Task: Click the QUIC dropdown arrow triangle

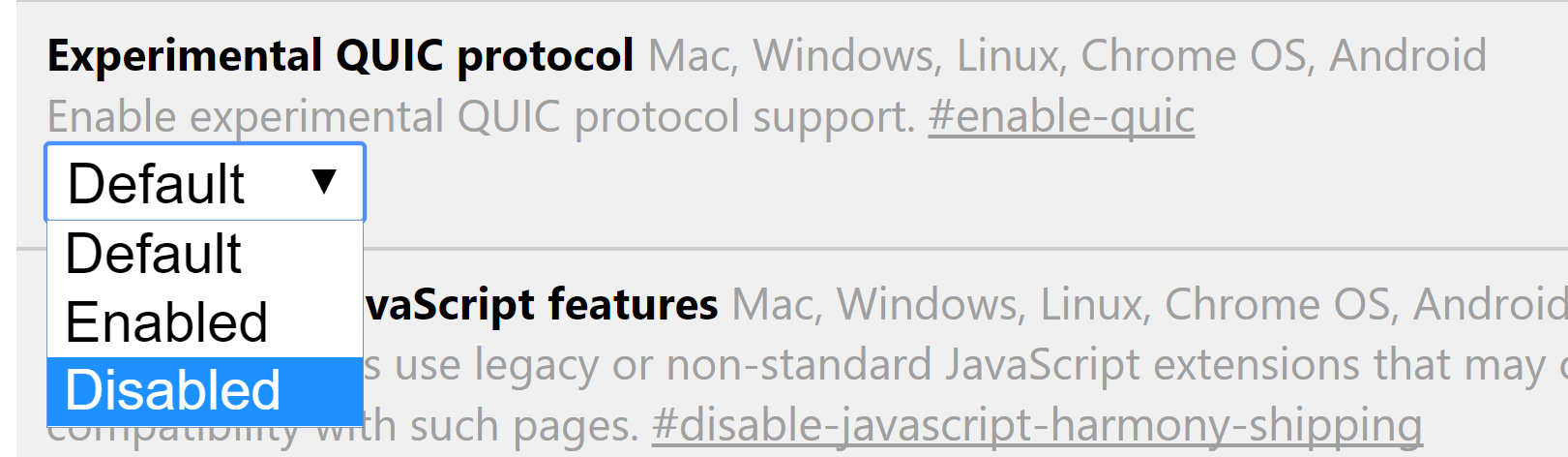Action: [x=324, y=181]
